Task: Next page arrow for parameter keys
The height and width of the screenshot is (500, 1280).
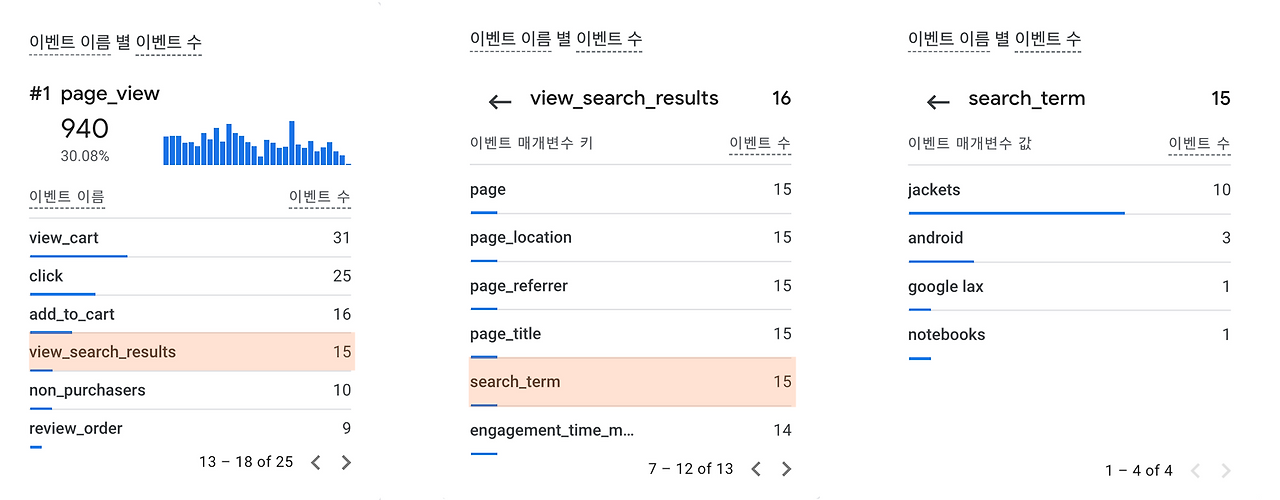Action: click(786, 469)
